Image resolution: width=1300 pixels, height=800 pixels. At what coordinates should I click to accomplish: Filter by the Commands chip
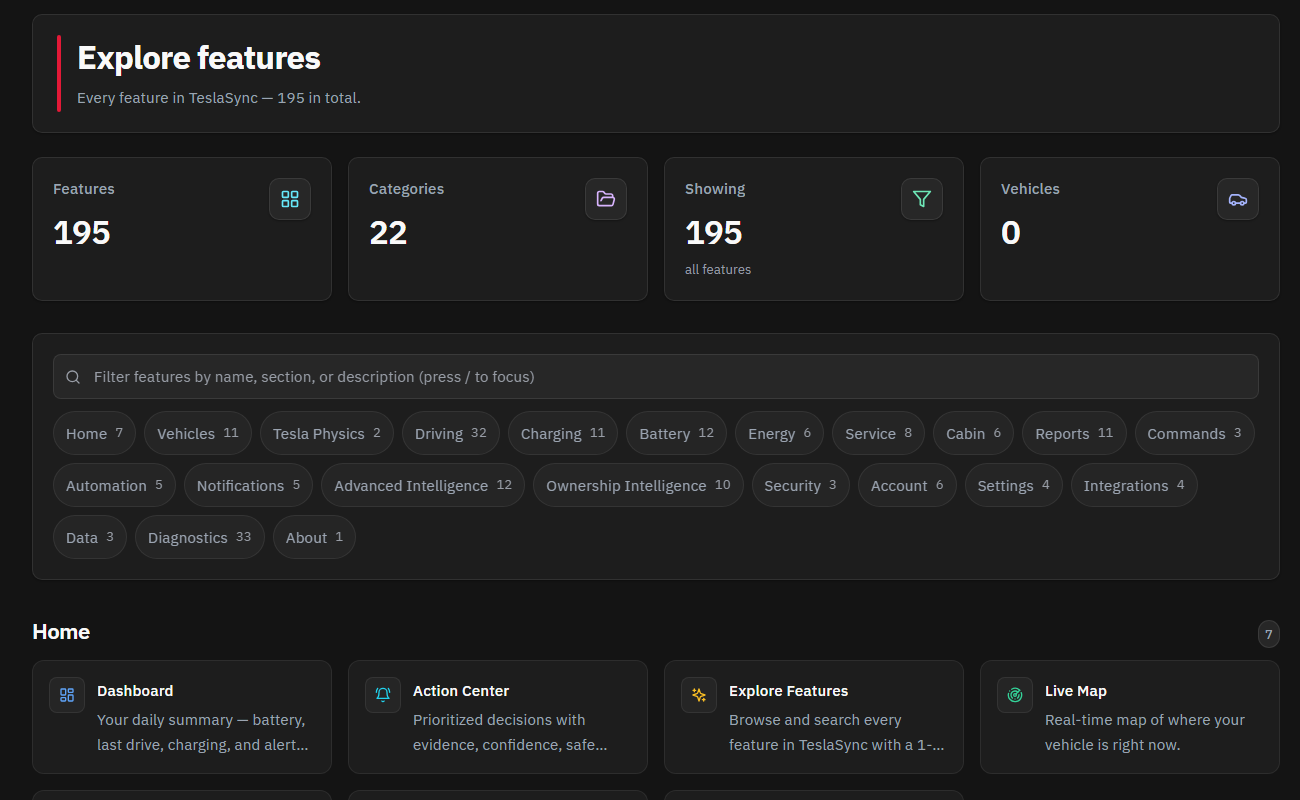click(x=1194, y=433)
